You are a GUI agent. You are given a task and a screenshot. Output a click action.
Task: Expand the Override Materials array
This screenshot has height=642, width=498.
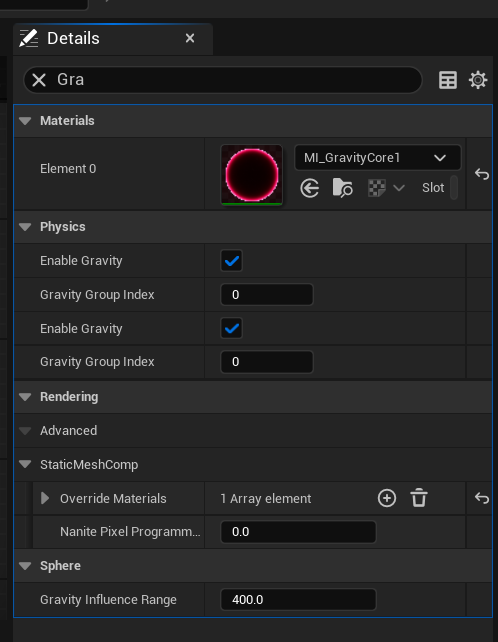coord(45,498)
